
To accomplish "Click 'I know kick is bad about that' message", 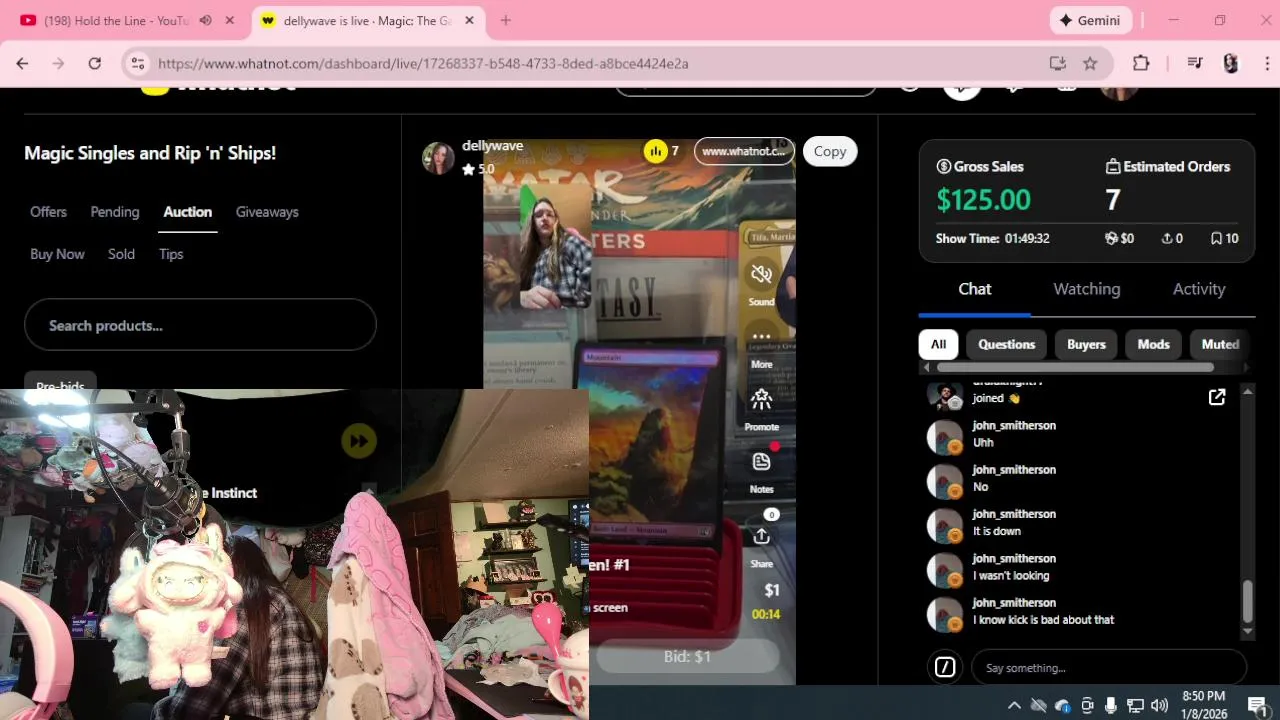I will click(x=1043, y=620).
